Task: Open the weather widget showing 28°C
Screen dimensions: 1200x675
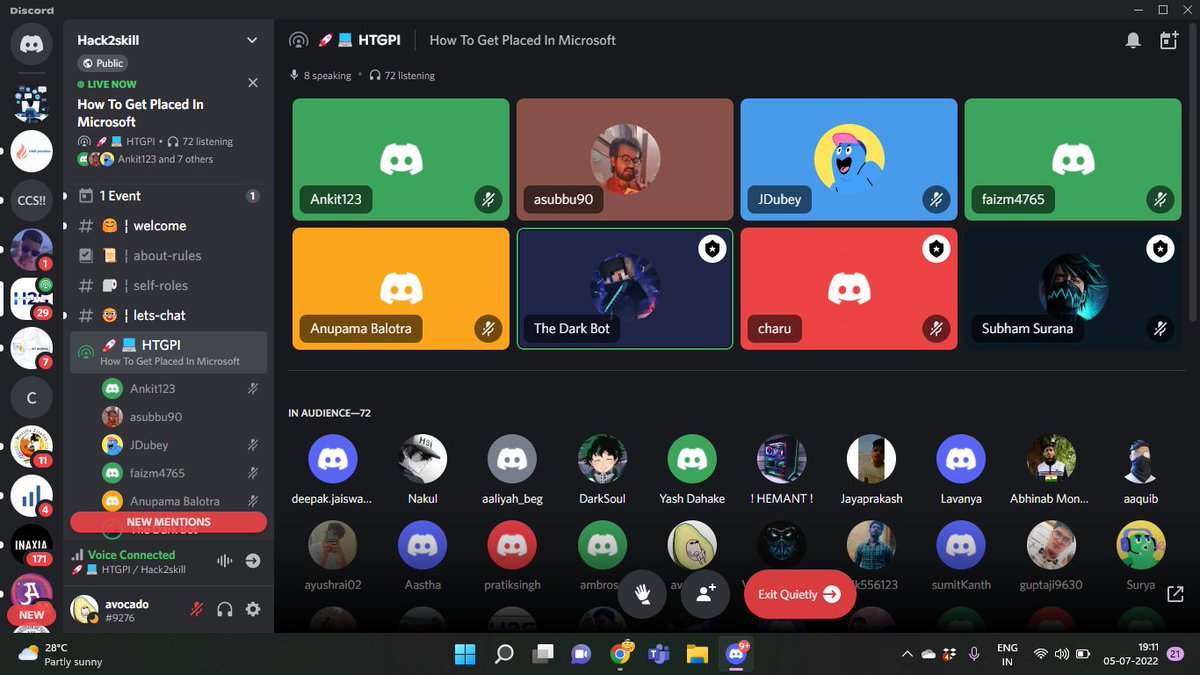Action: coord(60,654)
